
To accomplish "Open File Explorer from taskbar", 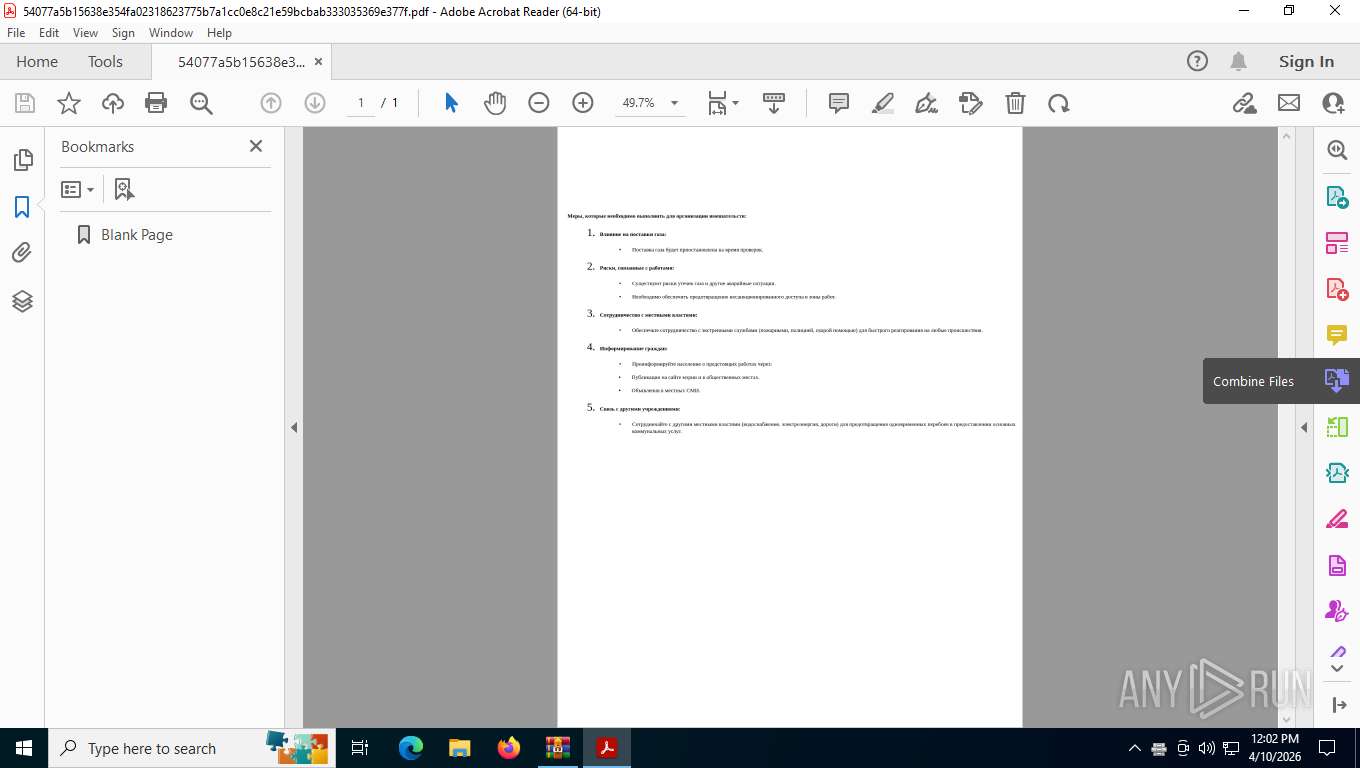I will tap(459, 748).
